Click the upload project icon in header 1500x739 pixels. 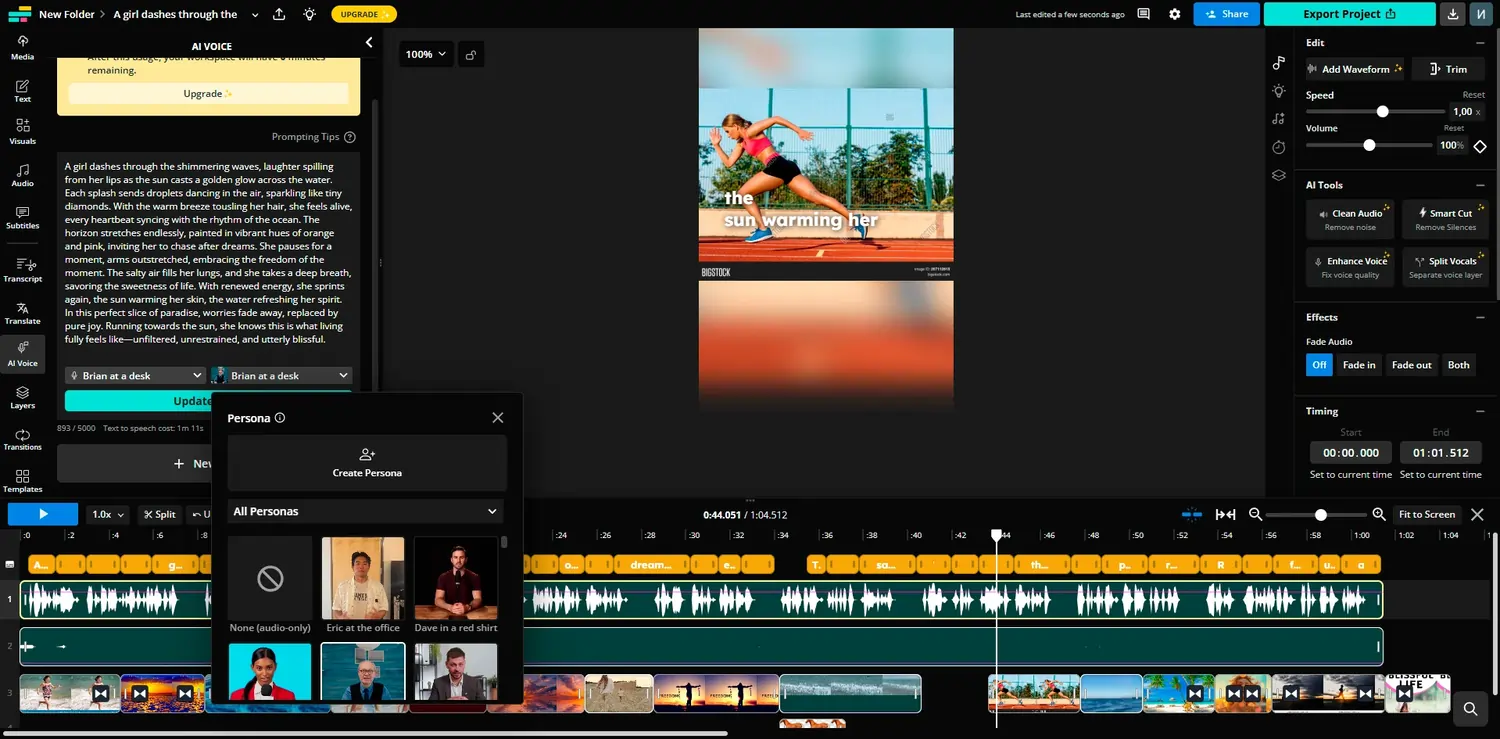(279, 14)
